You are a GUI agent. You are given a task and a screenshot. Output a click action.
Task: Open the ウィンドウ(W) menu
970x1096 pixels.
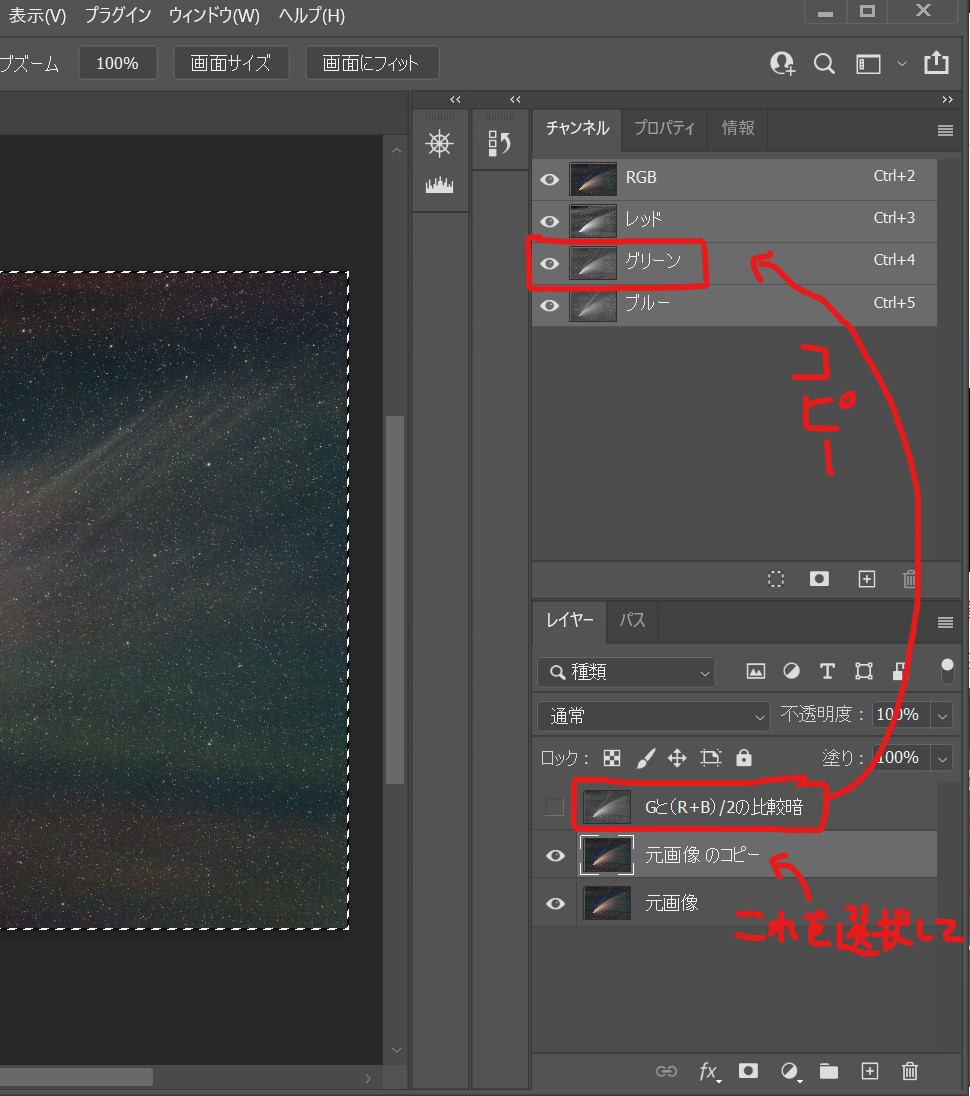point(214,15)
